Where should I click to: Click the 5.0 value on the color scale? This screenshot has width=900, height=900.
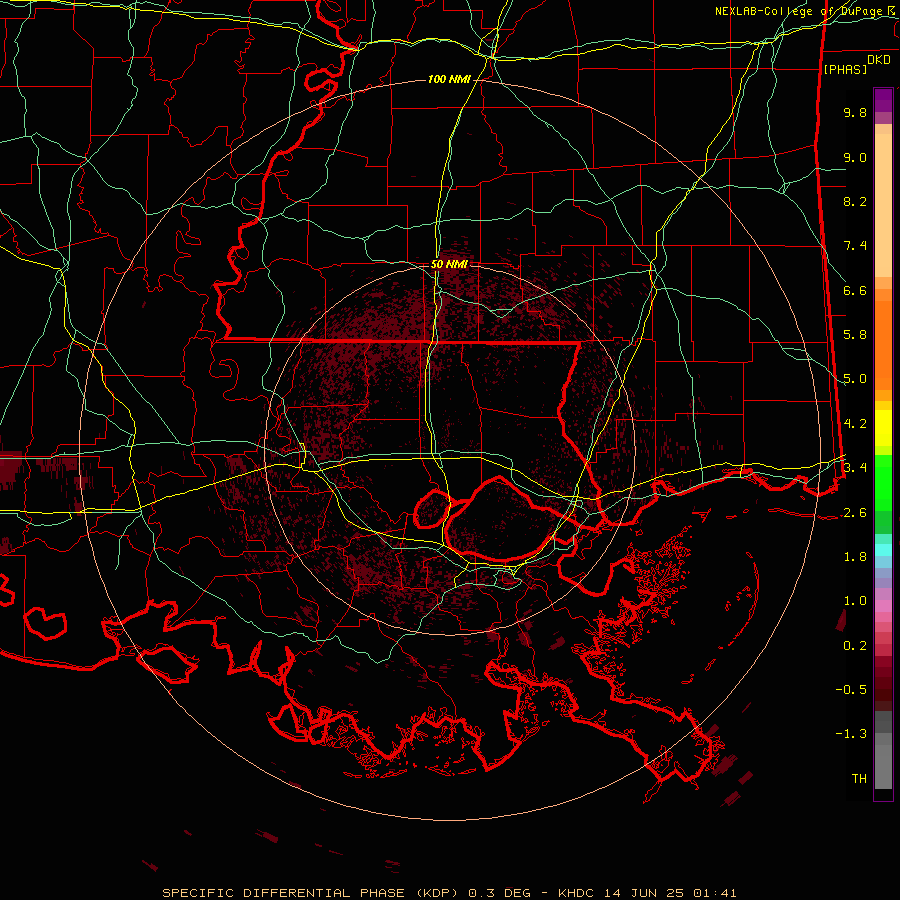855,379
